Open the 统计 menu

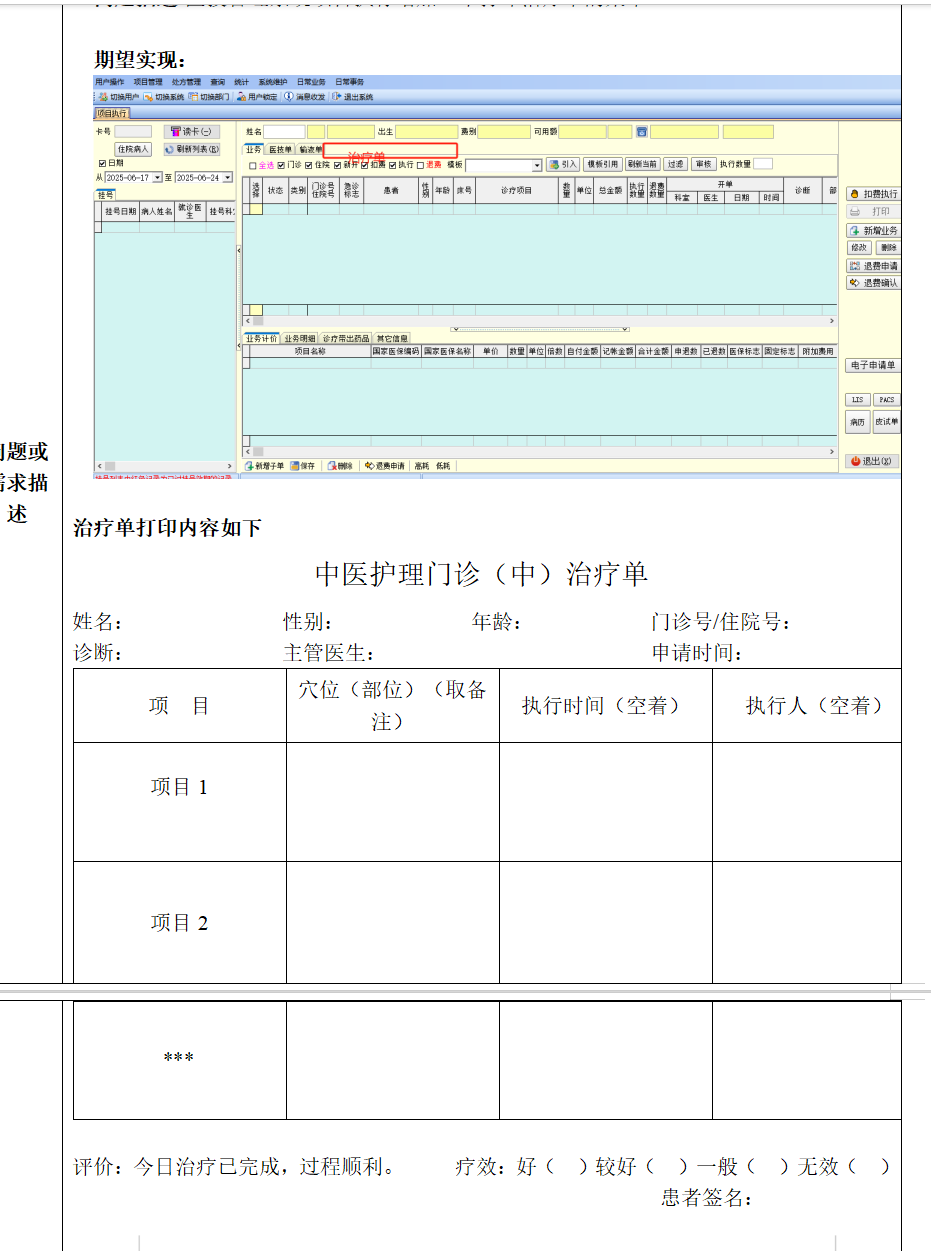(242, 81)
